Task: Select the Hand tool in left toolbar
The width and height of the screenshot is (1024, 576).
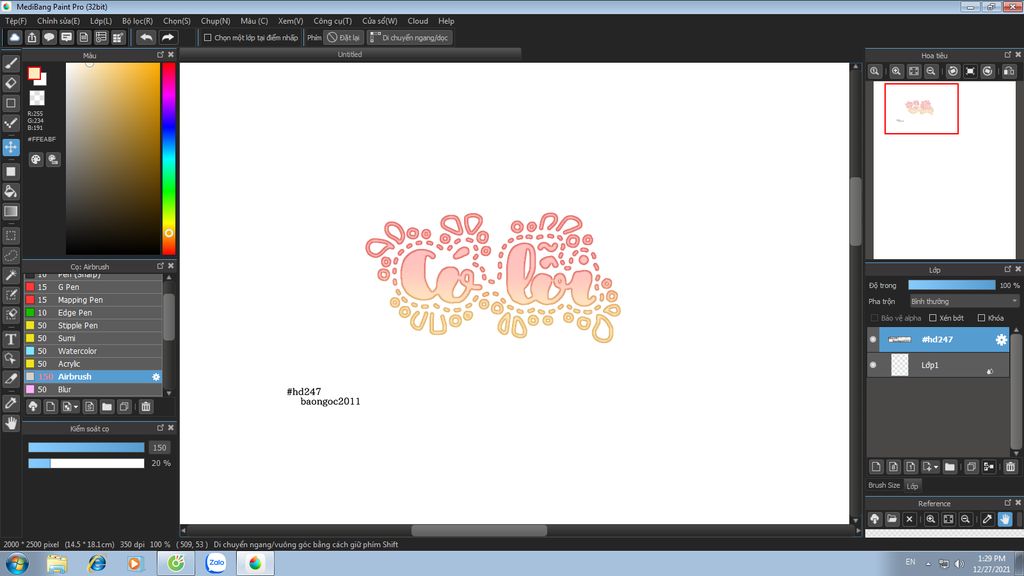Action: (x=11, y=423)
